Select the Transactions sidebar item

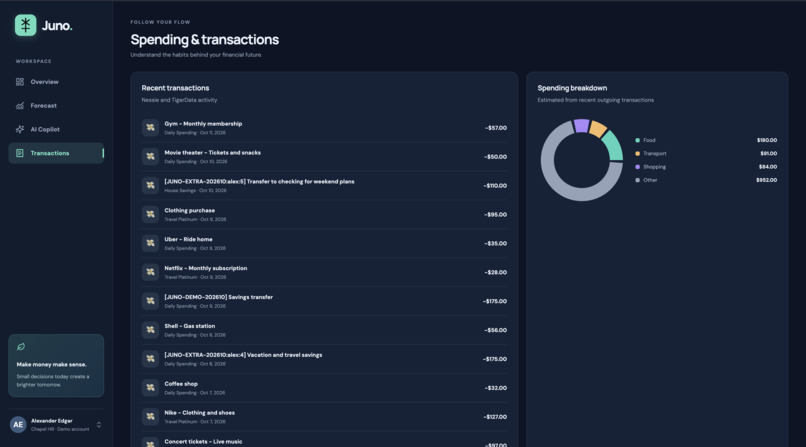(x=56, y=153)
